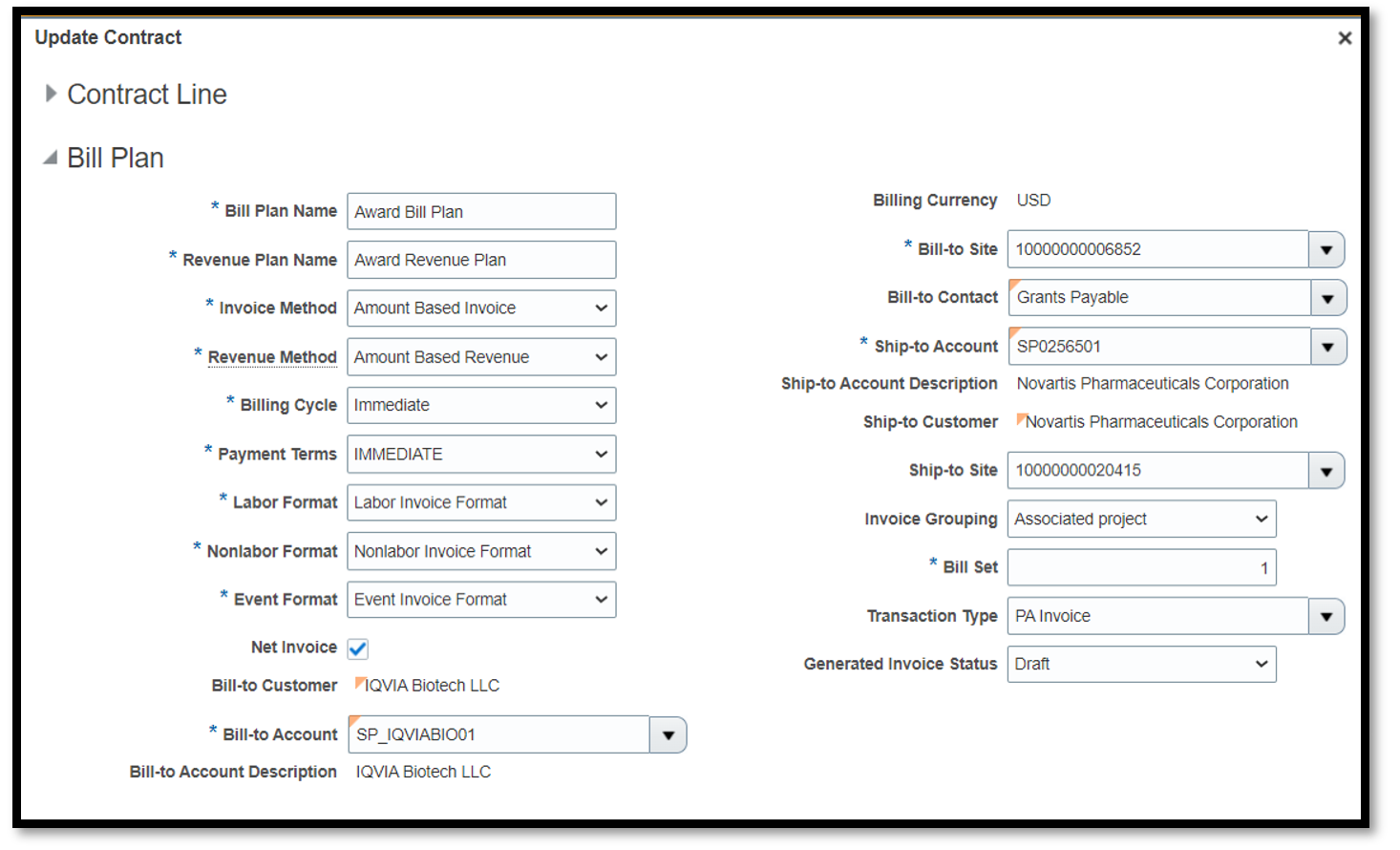Click the Update Contract dialog title

click(108, 37)
